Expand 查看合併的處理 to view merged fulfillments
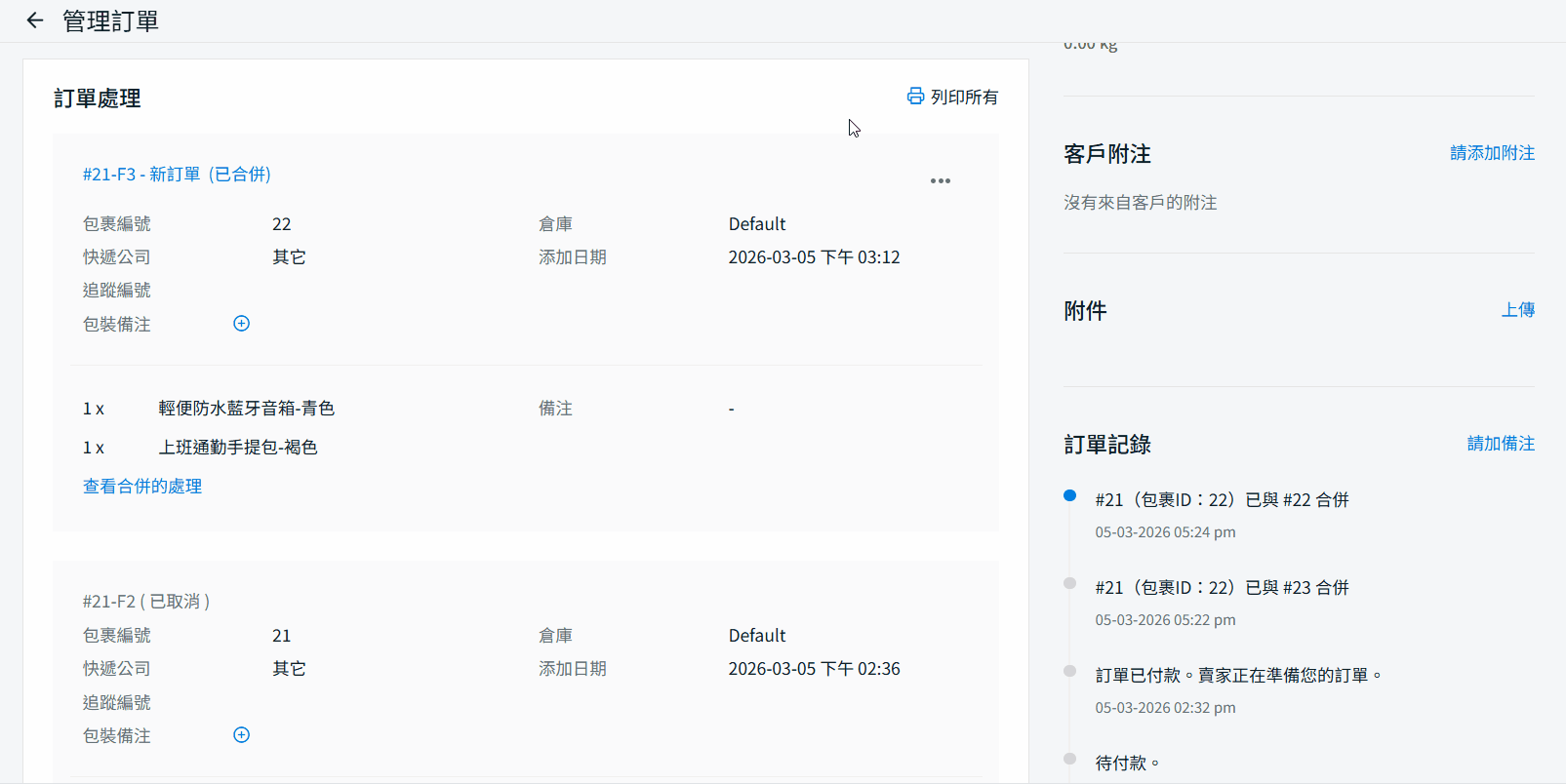The image size is (1566, 784). (x=142, y=487)
